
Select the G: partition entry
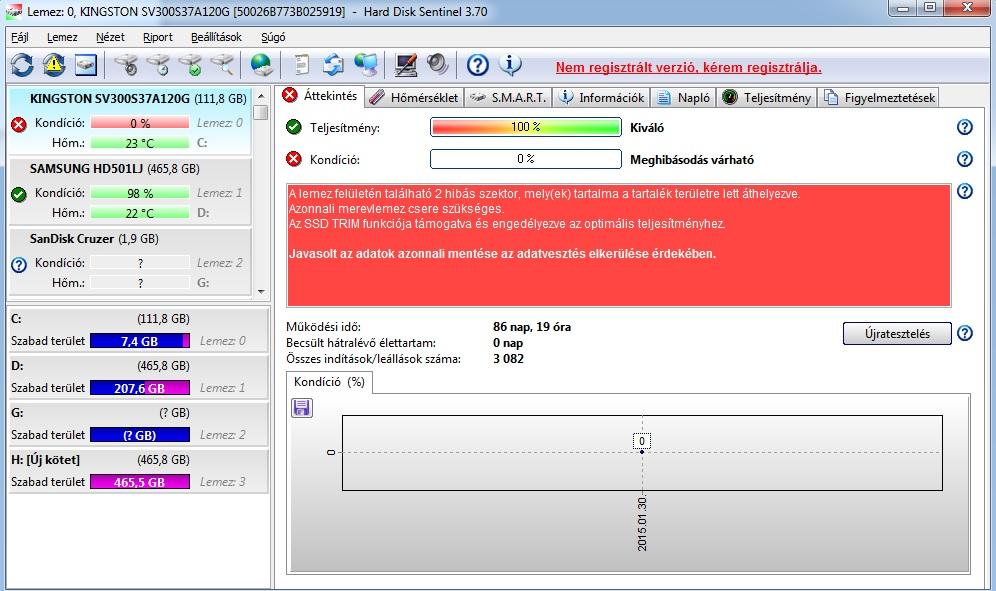[138, 424]
